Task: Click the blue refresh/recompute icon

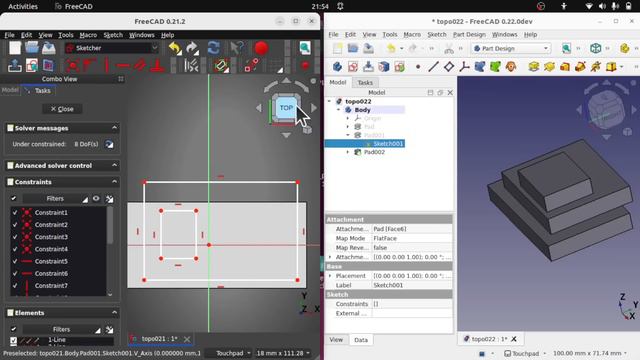Action: tap(213, 48)
